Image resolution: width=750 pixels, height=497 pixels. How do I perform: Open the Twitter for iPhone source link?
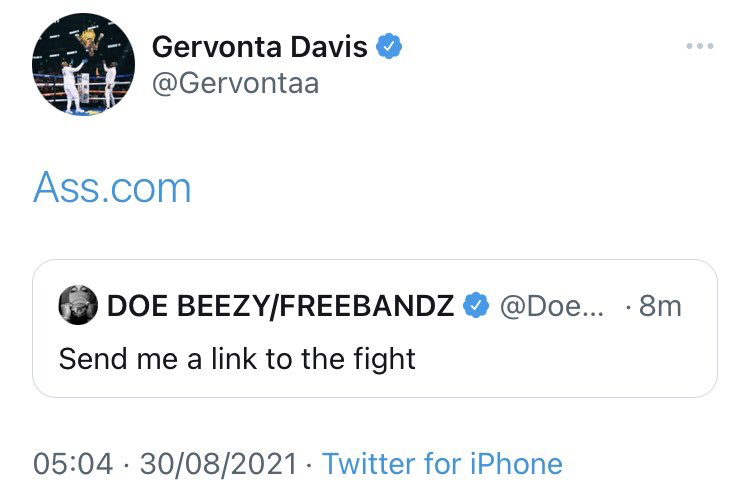[x=442, y=464]
